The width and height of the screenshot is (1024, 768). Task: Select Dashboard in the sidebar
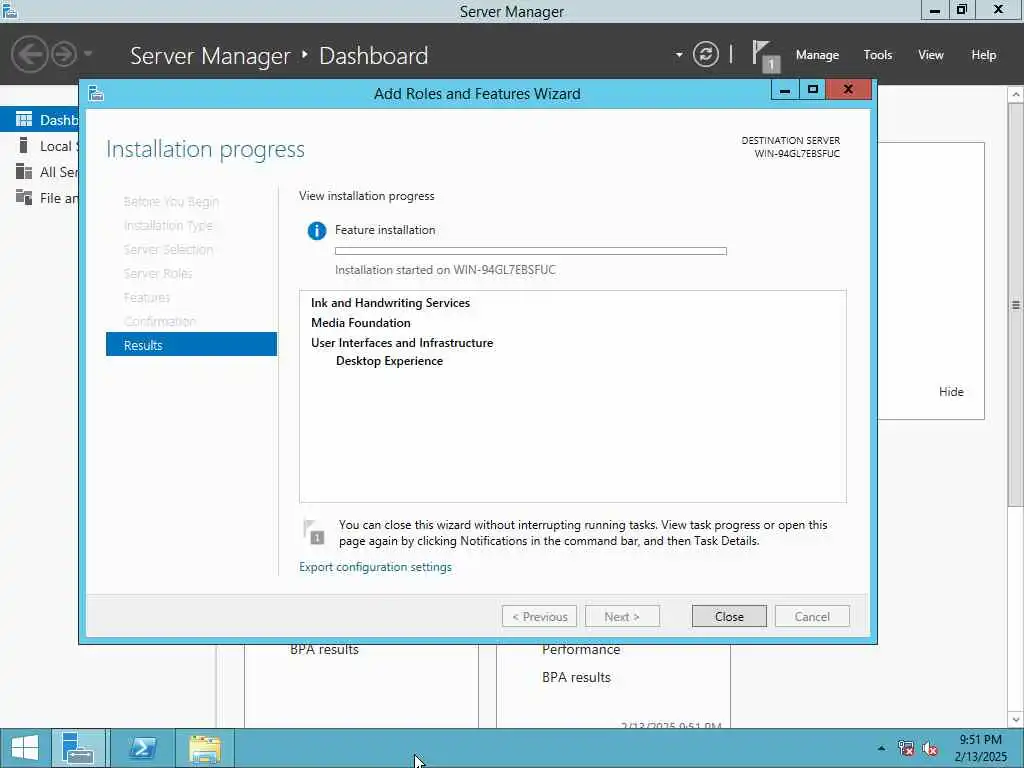pos(39,120)
